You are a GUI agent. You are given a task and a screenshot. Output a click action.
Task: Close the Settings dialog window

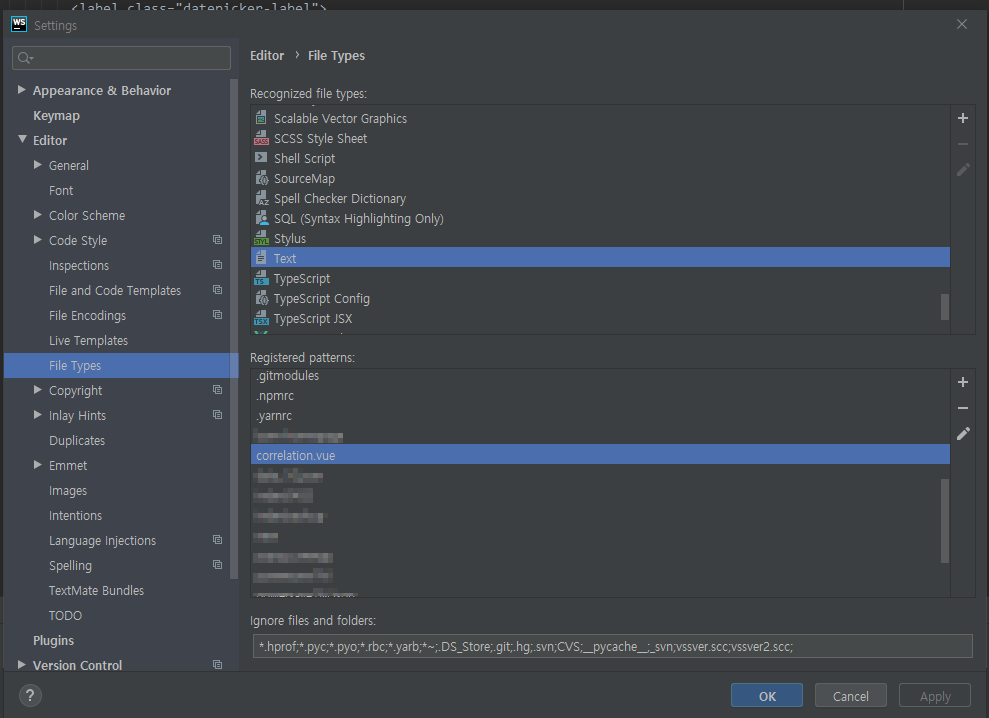[961, 24]
